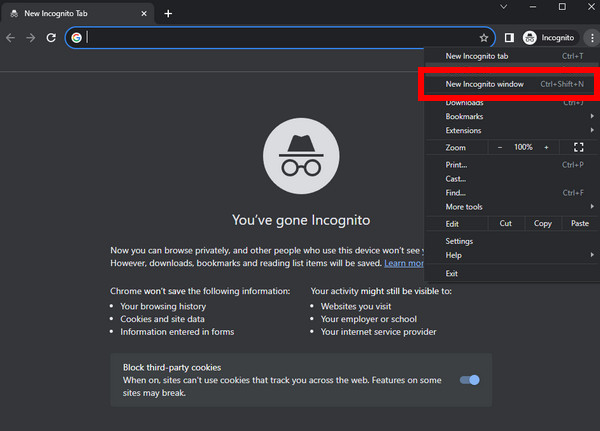600x431 pixels.
Task: Expand the Extensions submenu
Action: click(x=512, y=131)
